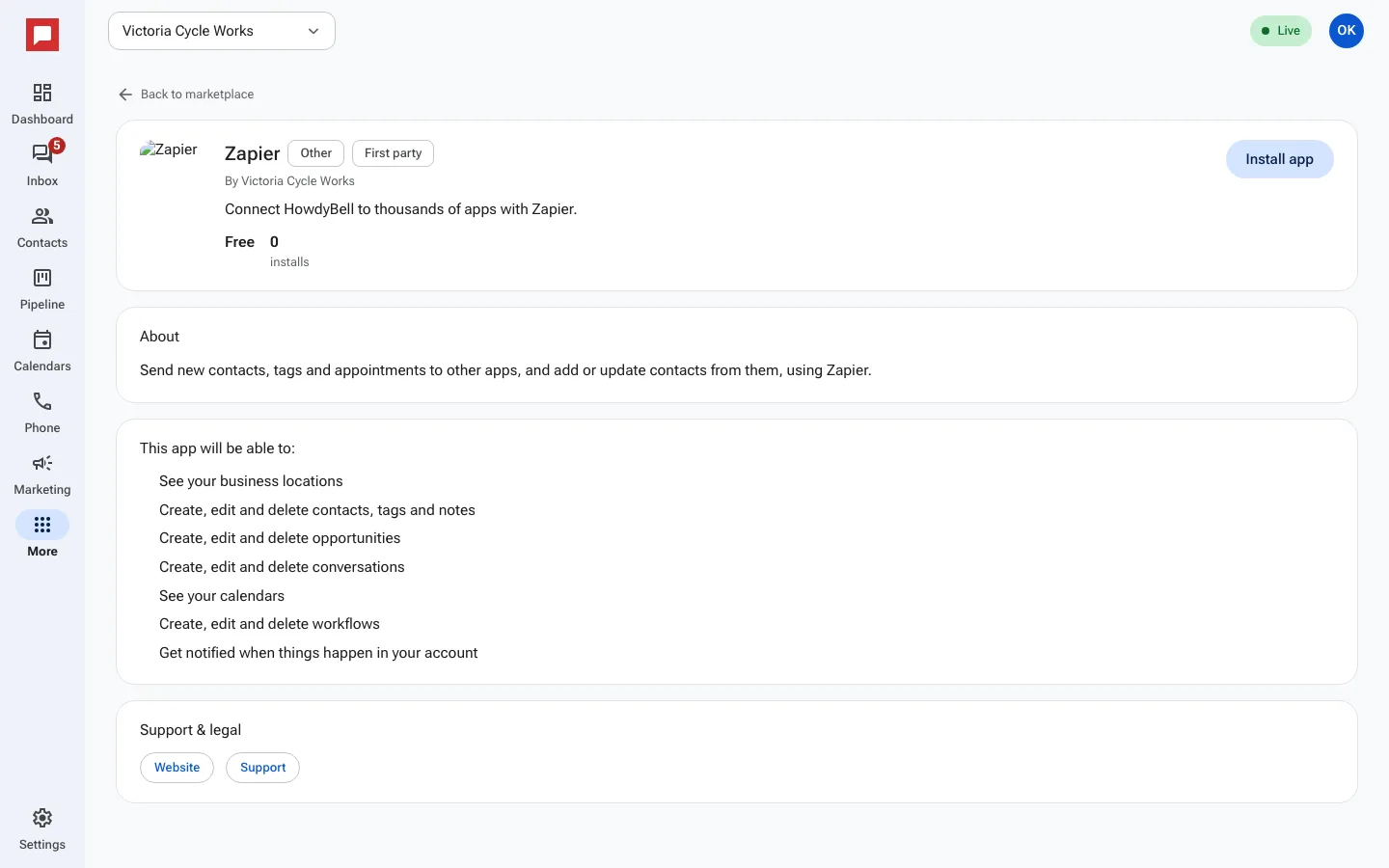Image resolution: width=1389 pixels, height=868 pixels.
Task: Click the Other category tag
Action: click(x=316, y=153)
